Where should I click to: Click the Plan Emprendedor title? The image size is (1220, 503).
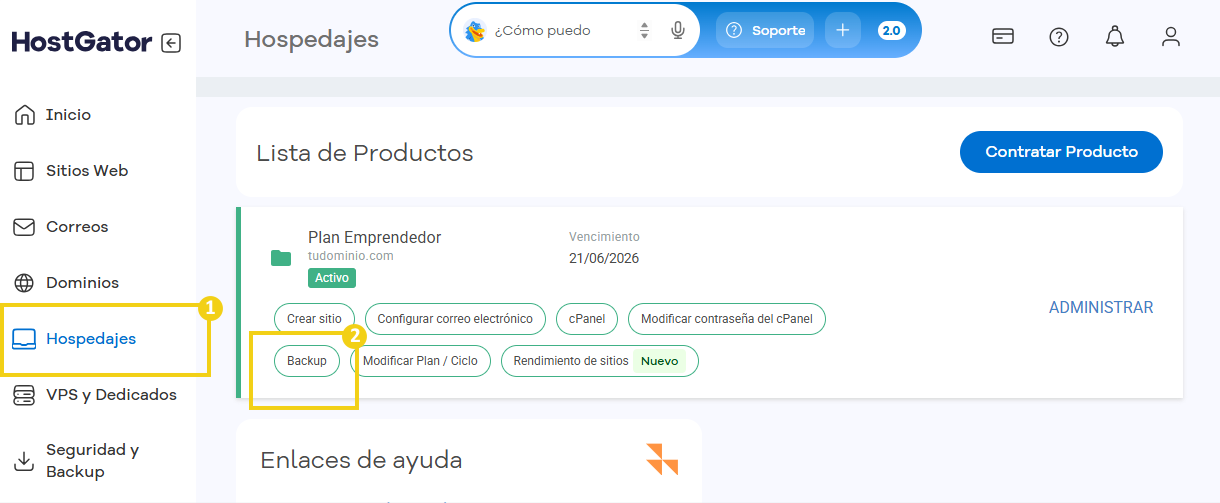point(375,238)
